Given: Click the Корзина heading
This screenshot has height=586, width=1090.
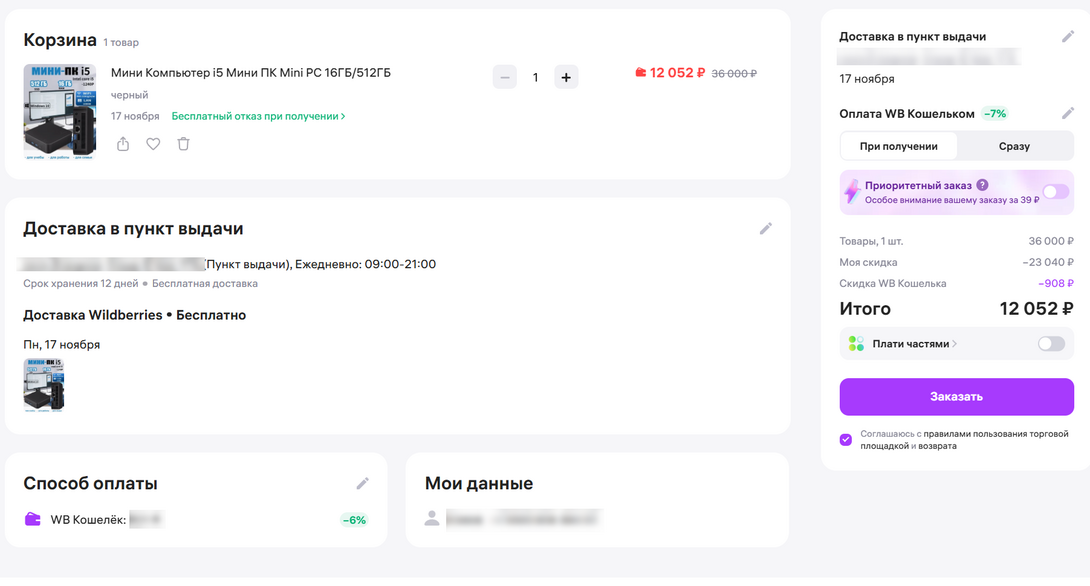Looking at the screenshot, I should click(x=60, y=40).
